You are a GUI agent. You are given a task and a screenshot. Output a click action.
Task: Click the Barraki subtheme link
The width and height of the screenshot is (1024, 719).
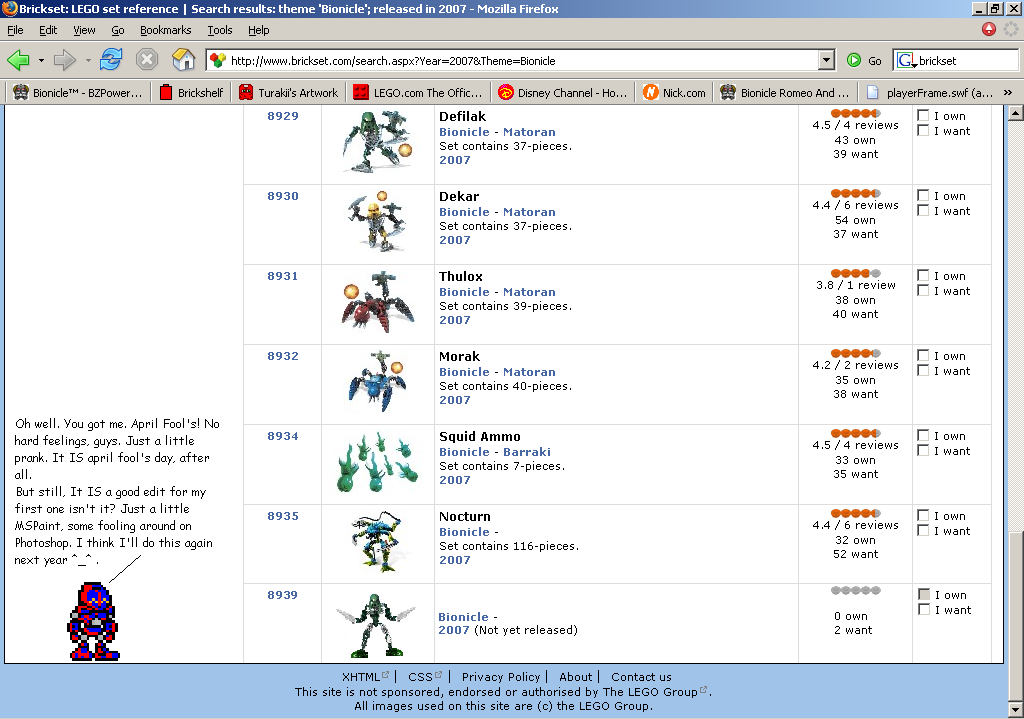pyautogui.click(x=527, y=452)
